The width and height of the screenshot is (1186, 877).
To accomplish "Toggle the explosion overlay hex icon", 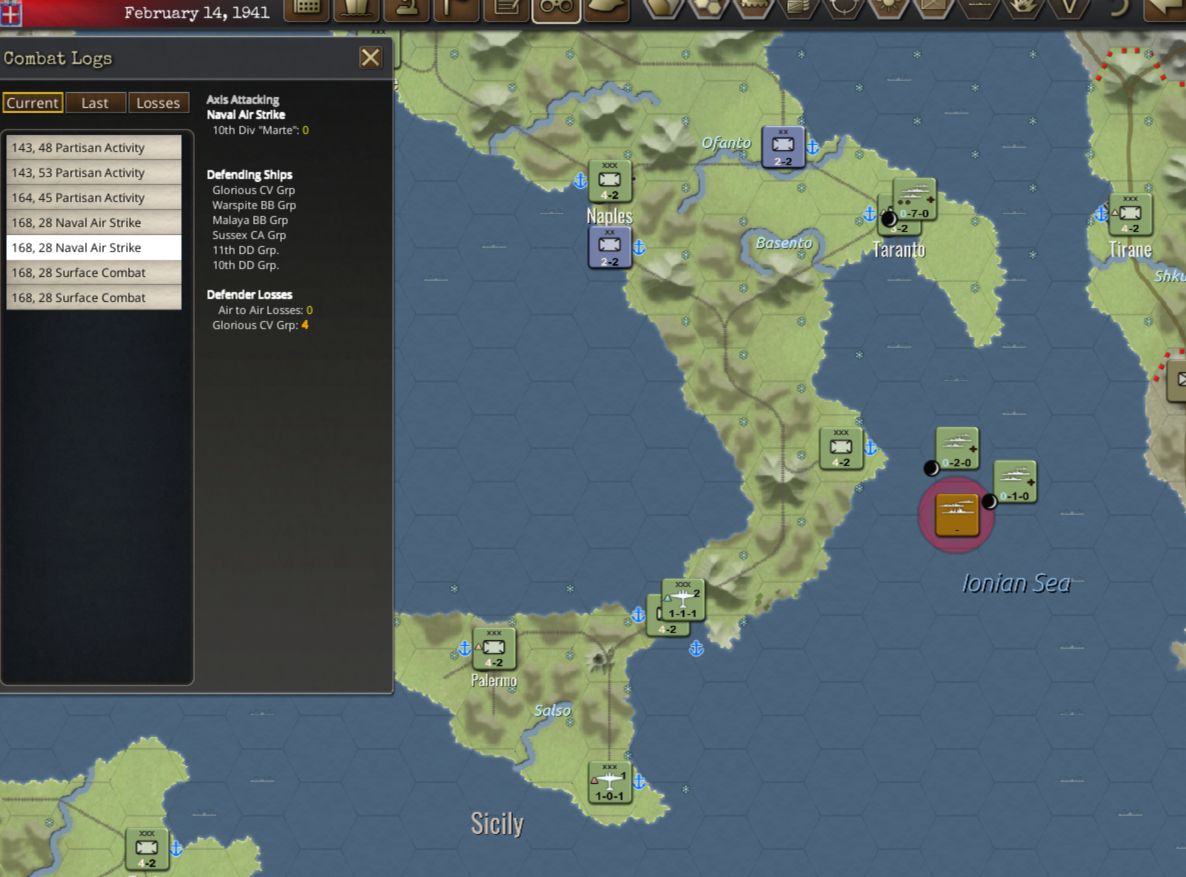I will point(1023,9).
